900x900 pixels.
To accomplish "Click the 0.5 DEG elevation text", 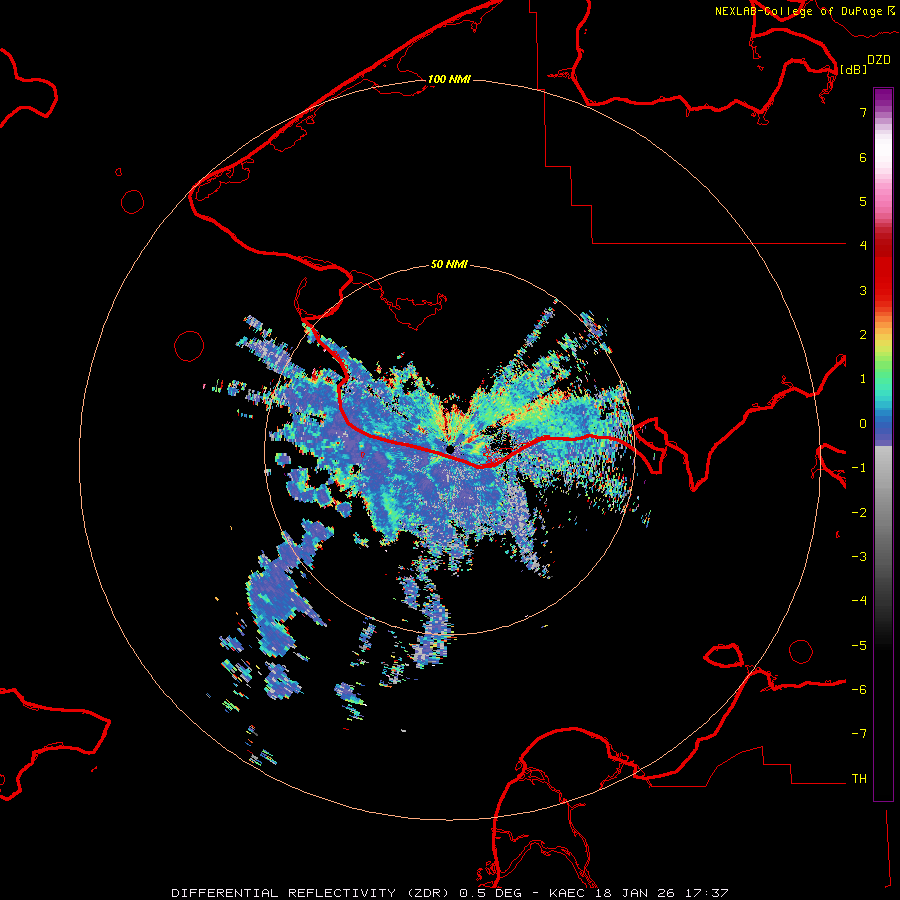I will point(490,893).
